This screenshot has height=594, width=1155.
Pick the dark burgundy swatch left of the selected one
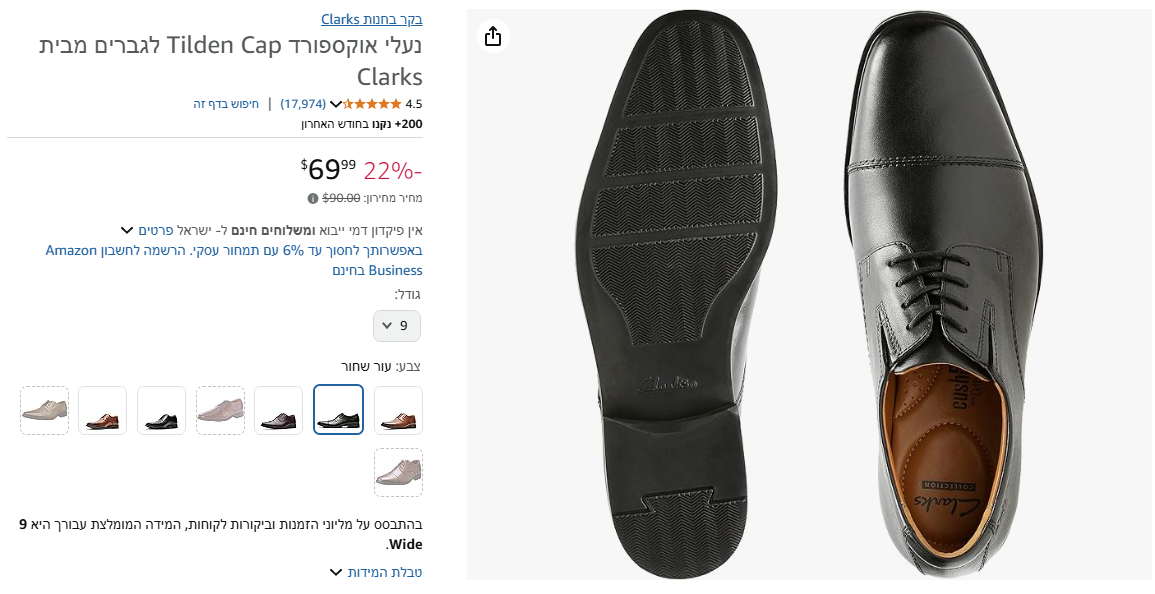[x=279, y=410]
